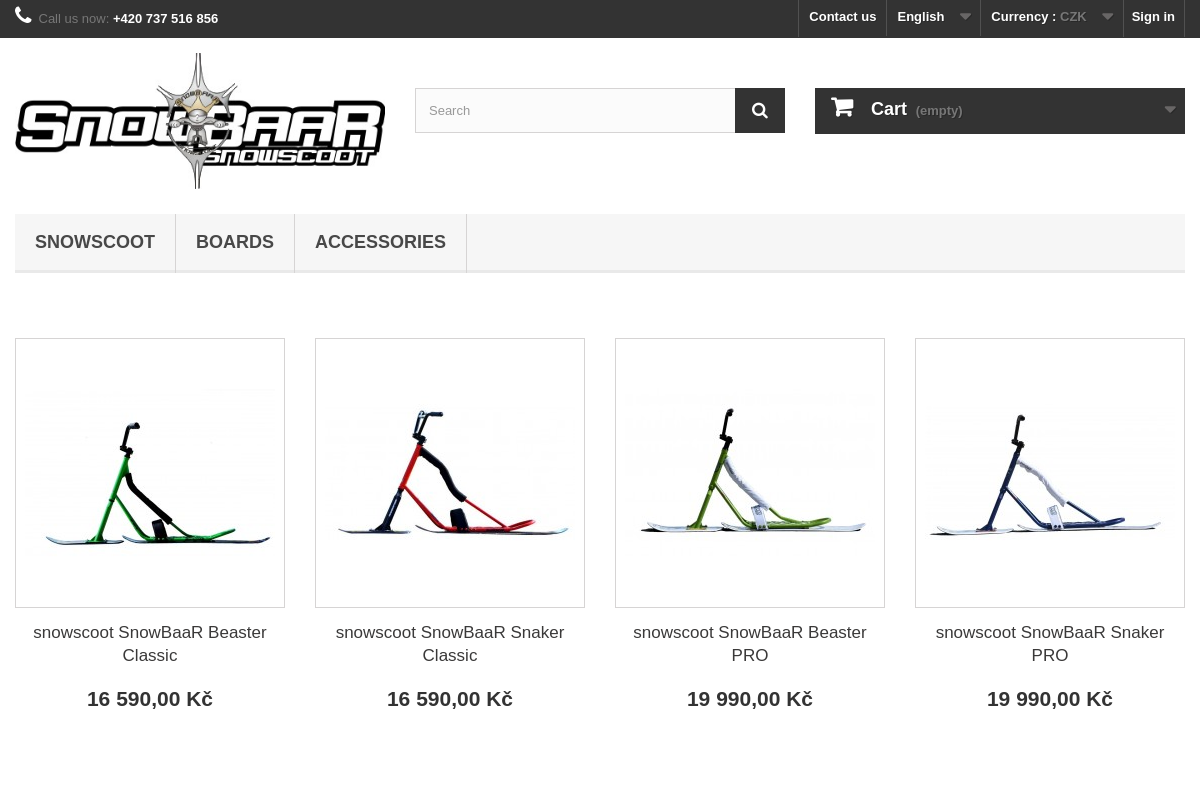Viewport: 1200px width, 800px height.
Task: Click the search magnifier icon
Action: [759, 110]
